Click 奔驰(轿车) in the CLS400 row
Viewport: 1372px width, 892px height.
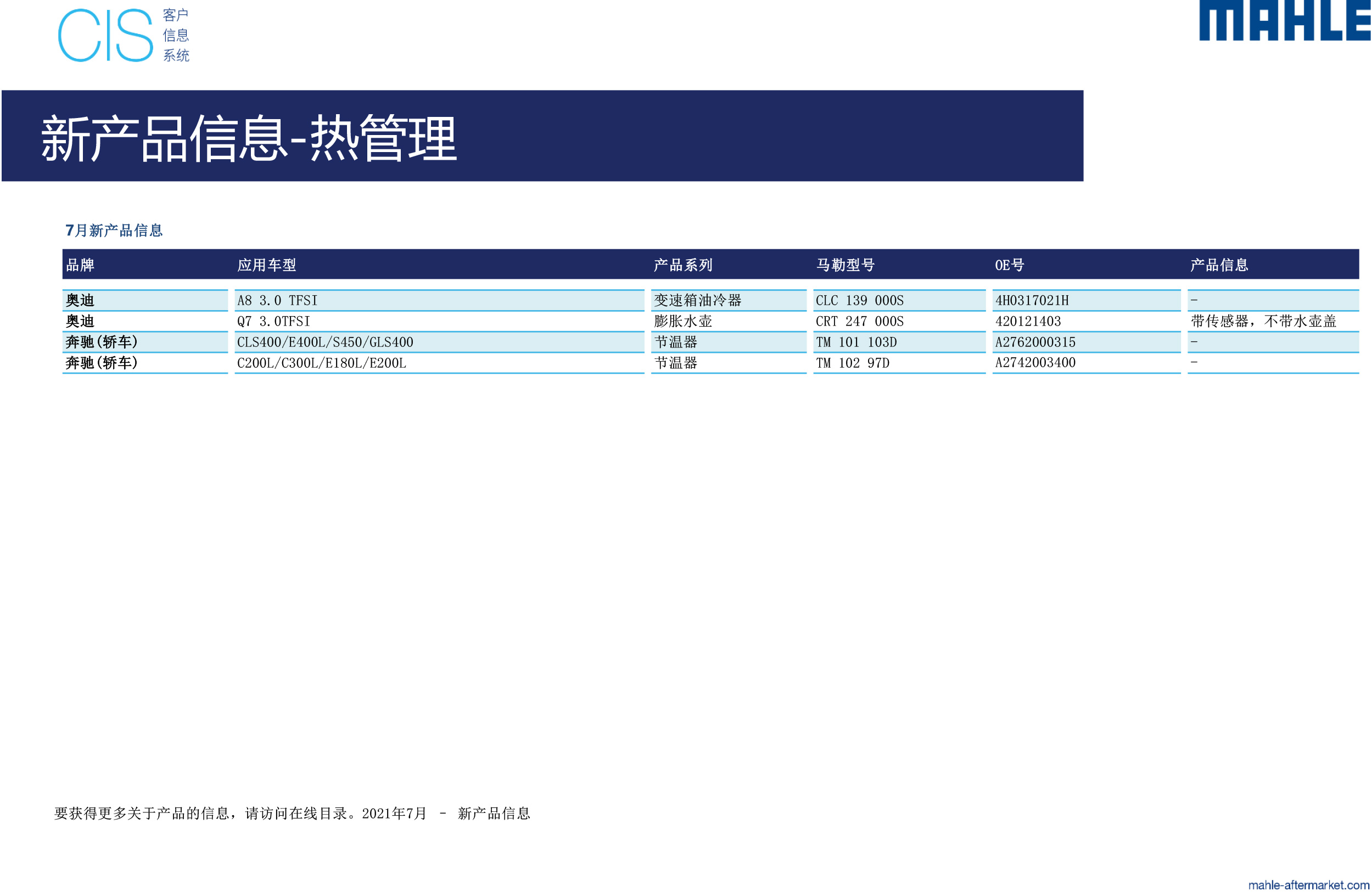(x=145, y=341)
